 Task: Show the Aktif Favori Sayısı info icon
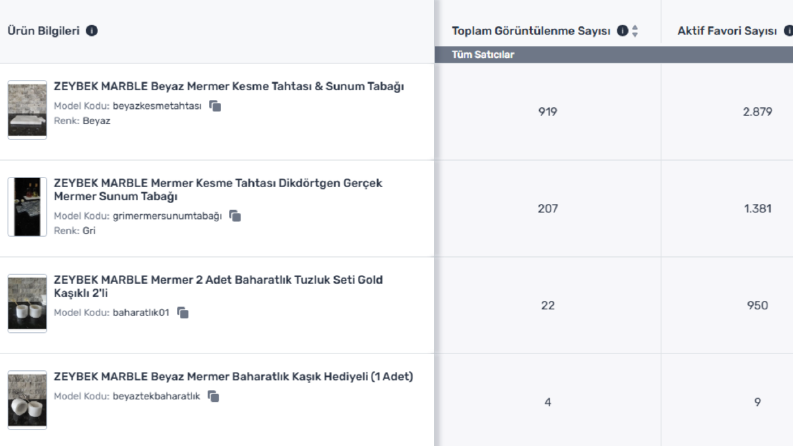pos(788,31)
